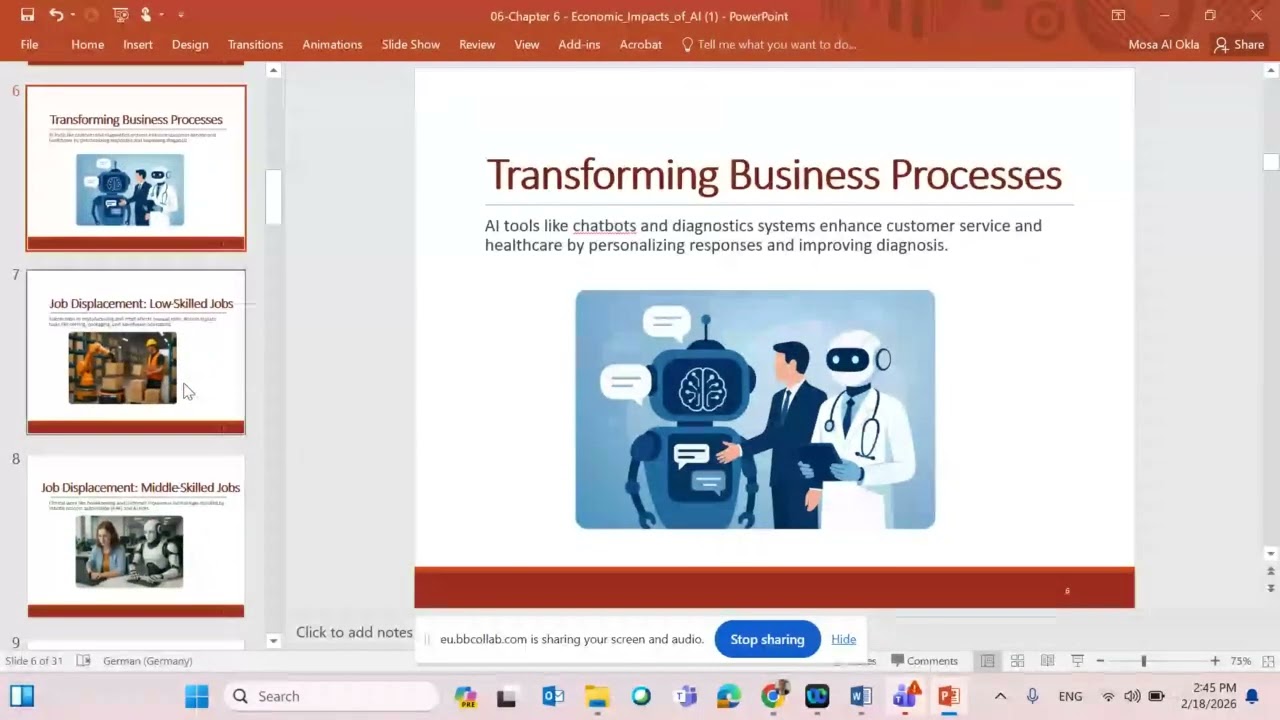This screenshot has height=720, width=1280.
Task: Open Windows Start menu
Action: pos(197,696)
